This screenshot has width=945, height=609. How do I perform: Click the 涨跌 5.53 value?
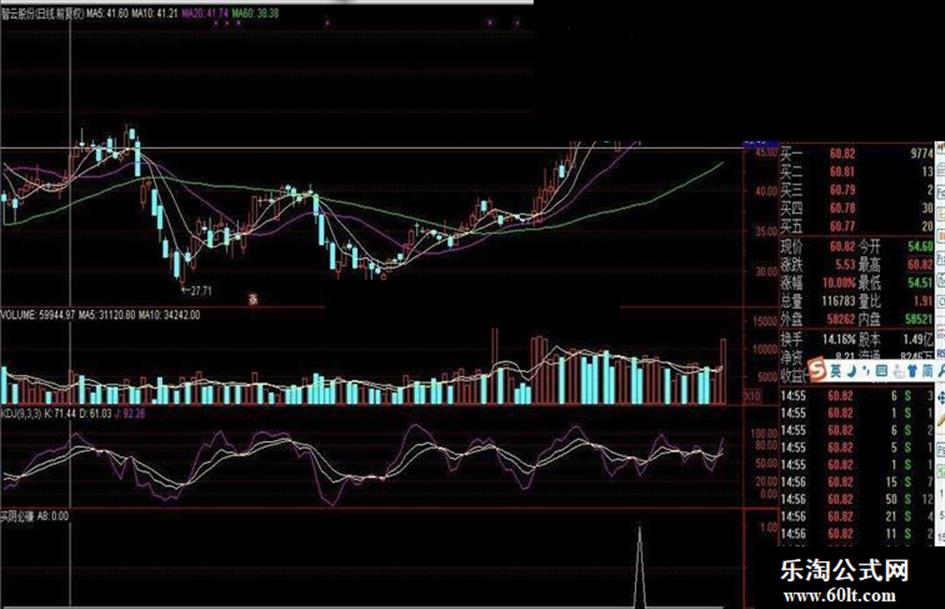pos(845,264)
